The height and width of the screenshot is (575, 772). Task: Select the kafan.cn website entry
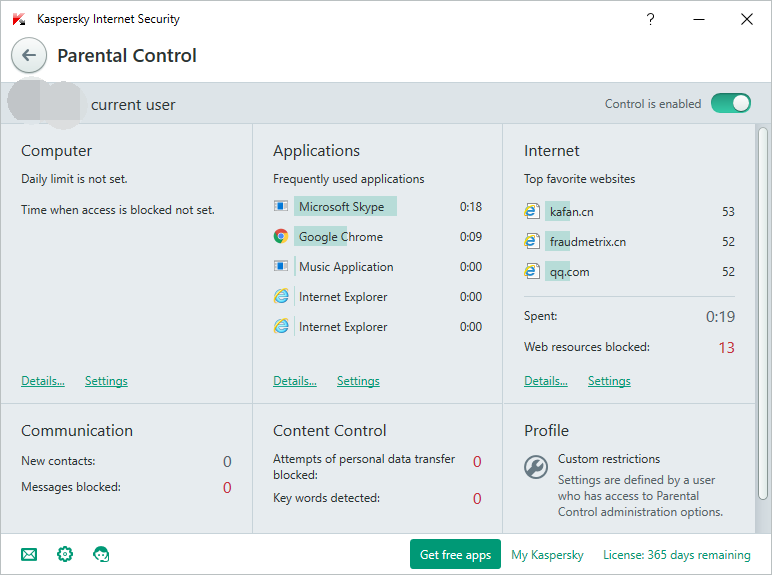tap(629, 211)
